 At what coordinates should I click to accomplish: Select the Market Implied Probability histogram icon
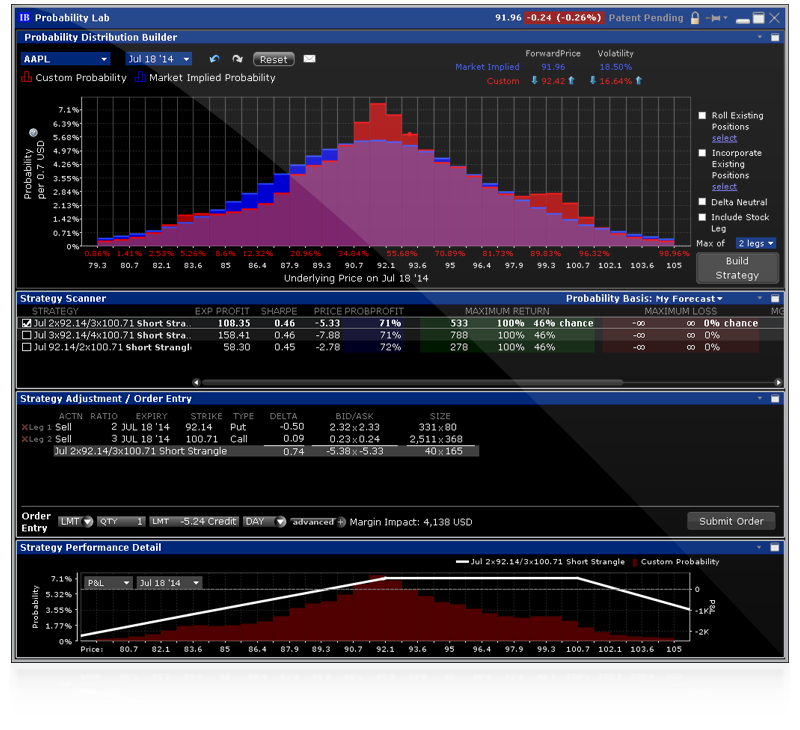pyautogui.click(x=141, y=77)
